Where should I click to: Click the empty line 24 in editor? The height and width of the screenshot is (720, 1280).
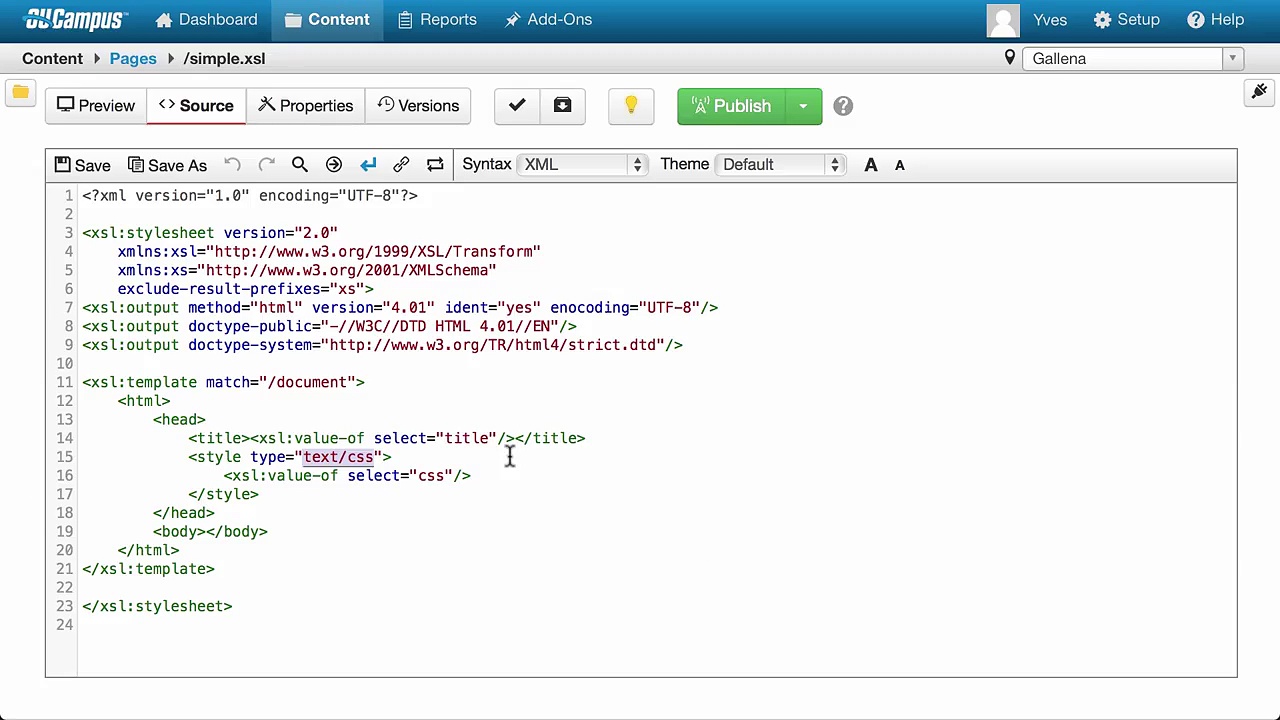click(x=657, y=625)
